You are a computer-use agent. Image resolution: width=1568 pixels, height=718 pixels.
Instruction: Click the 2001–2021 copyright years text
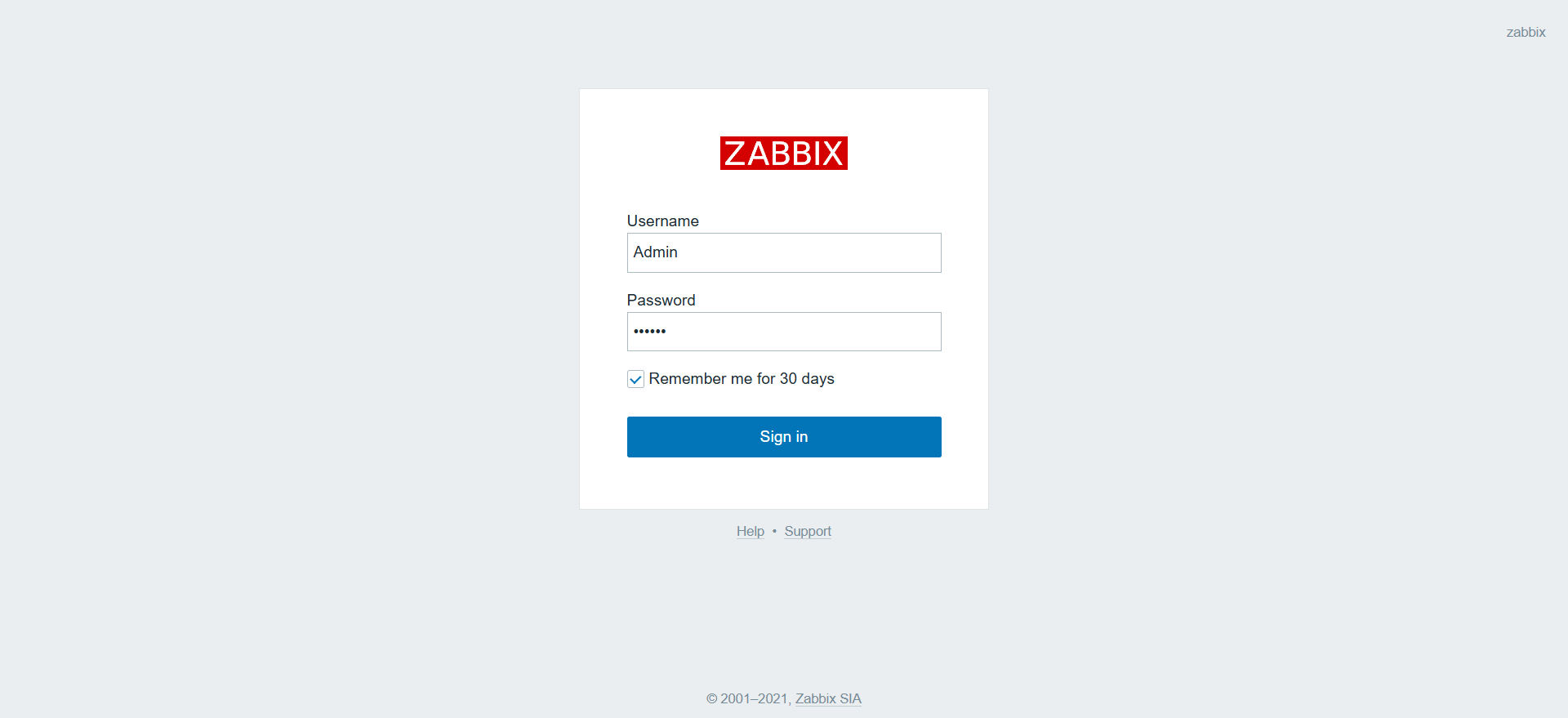point(755,698)
